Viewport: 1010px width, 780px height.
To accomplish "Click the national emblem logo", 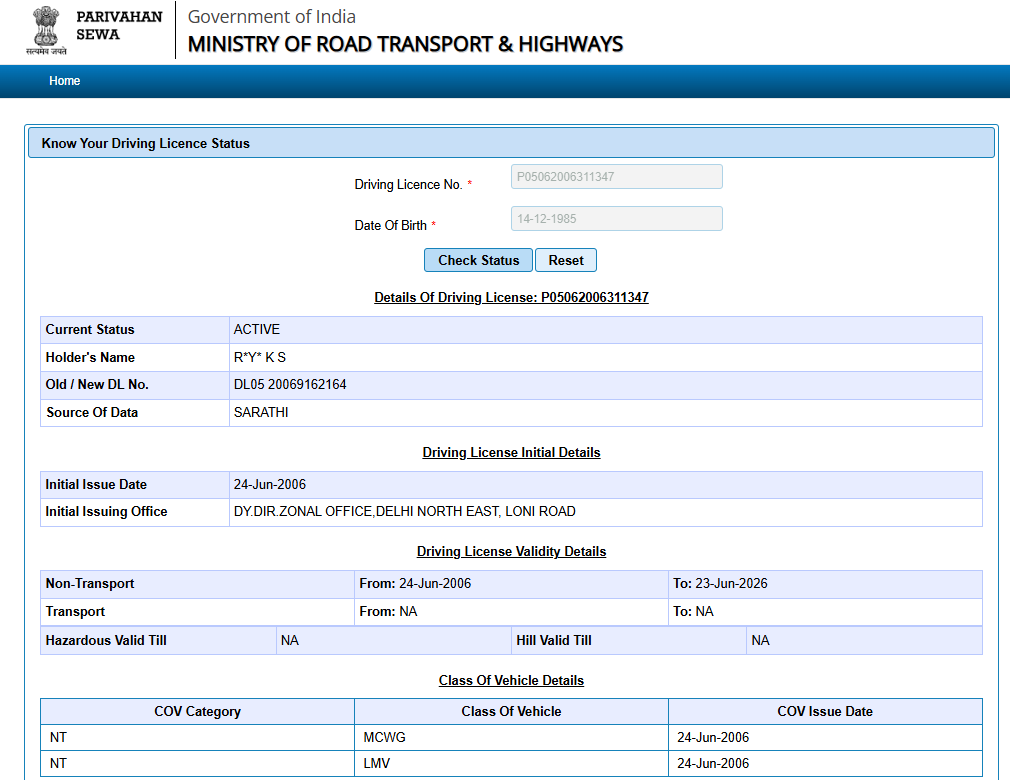I will click(46, 29).
